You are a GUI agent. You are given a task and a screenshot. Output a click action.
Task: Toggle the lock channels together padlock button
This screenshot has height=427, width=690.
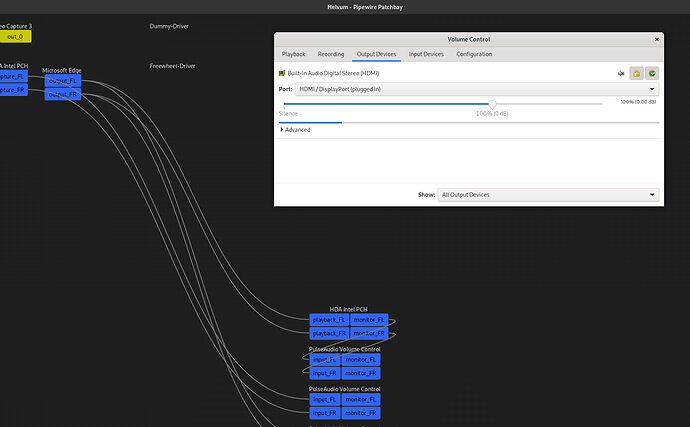(636, 74)
